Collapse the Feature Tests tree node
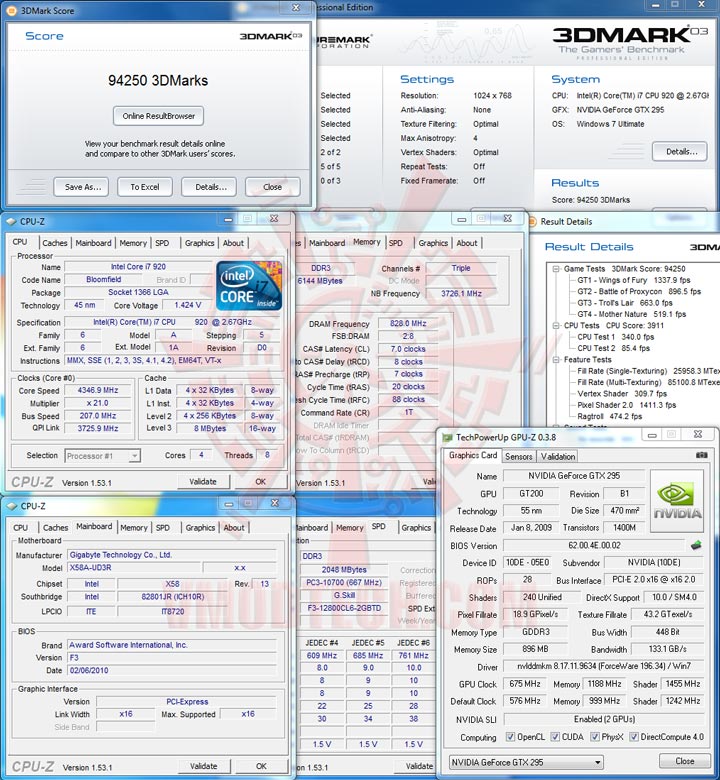Image resolution: width=720 pixels, height=780 pixels. (x=556, y=359)
